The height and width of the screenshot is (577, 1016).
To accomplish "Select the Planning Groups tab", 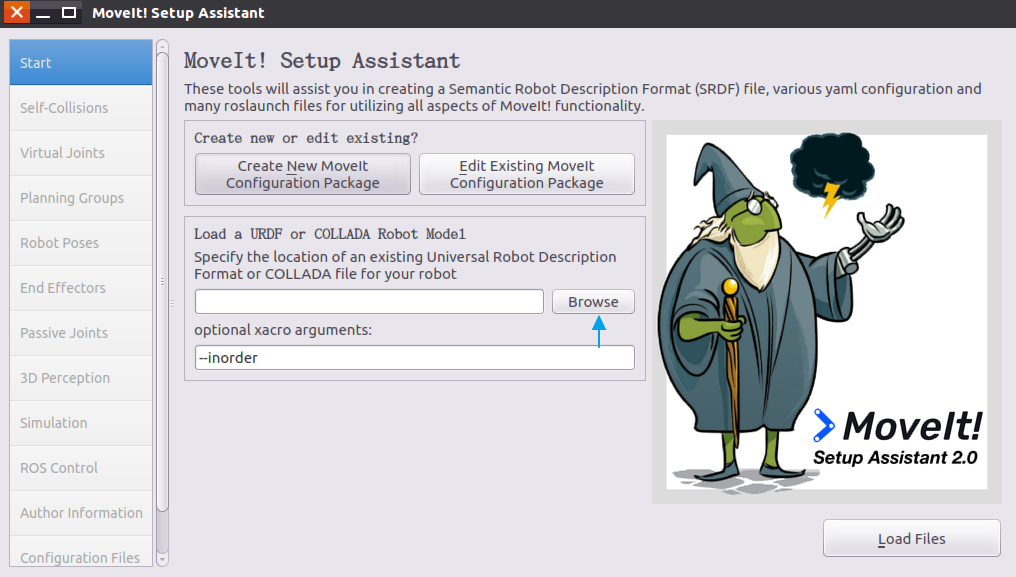I will (x=81, y=198).
